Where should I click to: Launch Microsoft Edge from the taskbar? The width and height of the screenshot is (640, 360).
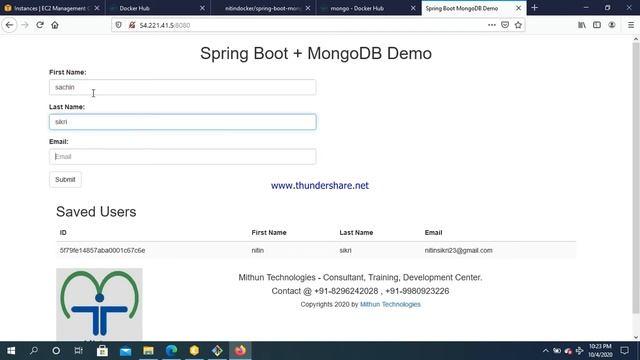(x=171, y=351)
